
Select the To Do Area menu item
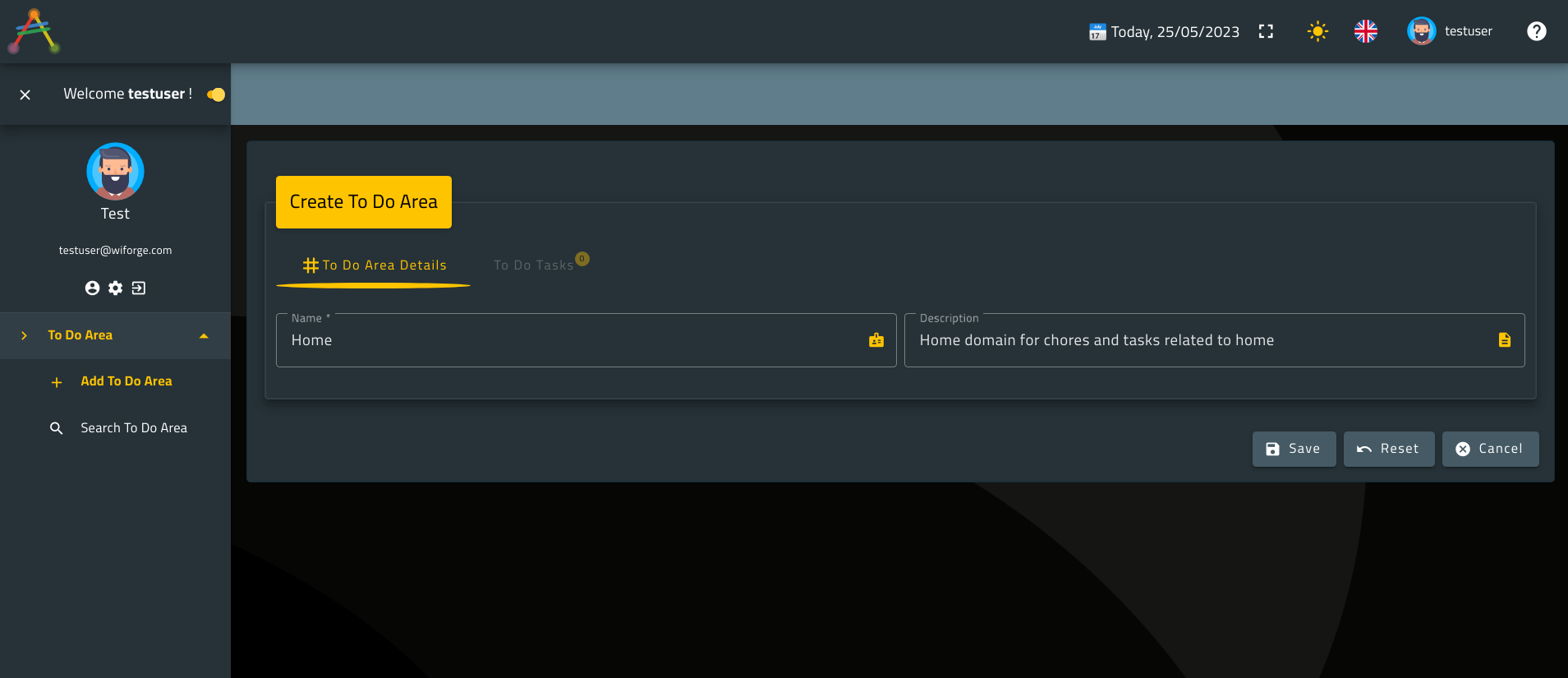115,335
